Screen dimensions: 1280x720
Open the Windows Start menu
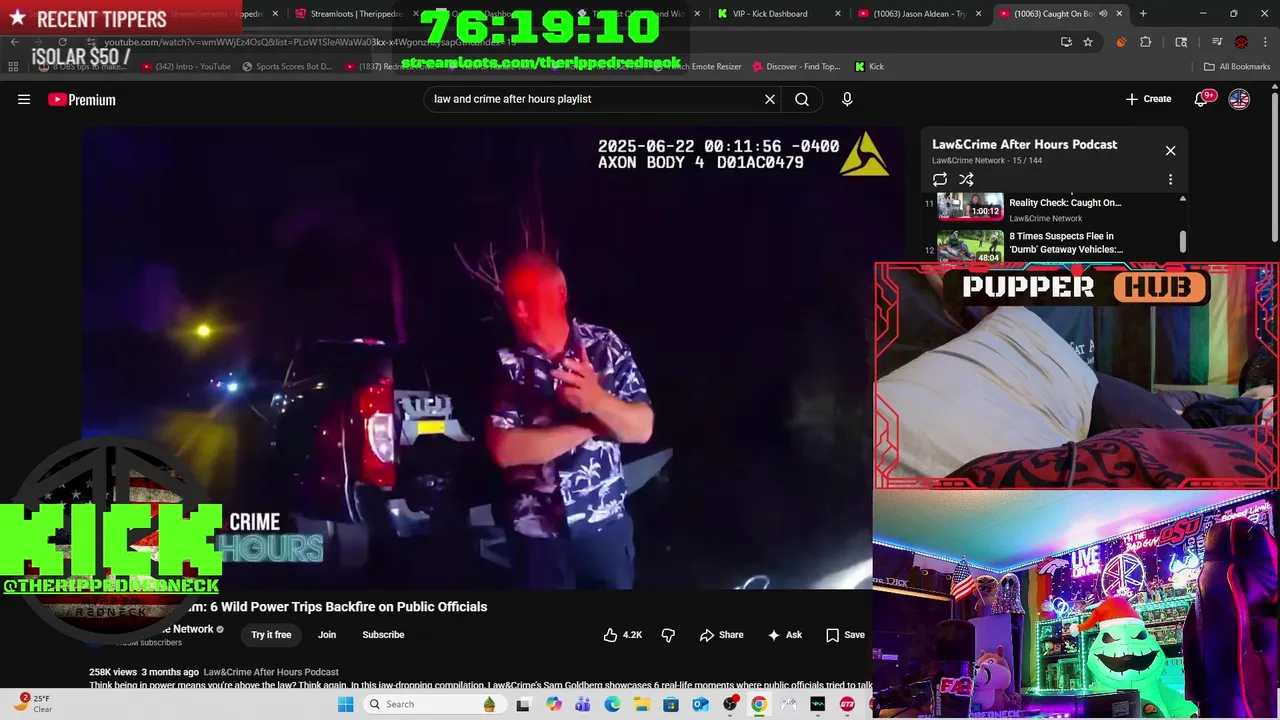[346, 704]
